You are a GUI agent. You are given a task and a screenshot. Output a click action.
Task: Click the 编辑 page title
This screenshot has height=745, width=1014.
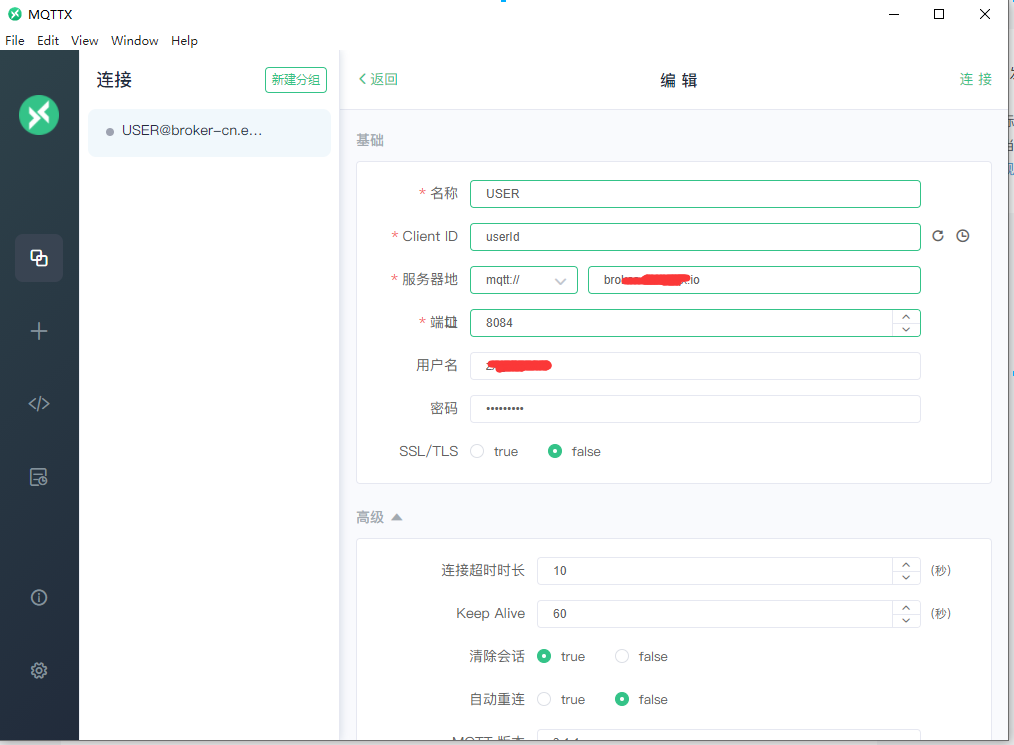tap(678, 80)
